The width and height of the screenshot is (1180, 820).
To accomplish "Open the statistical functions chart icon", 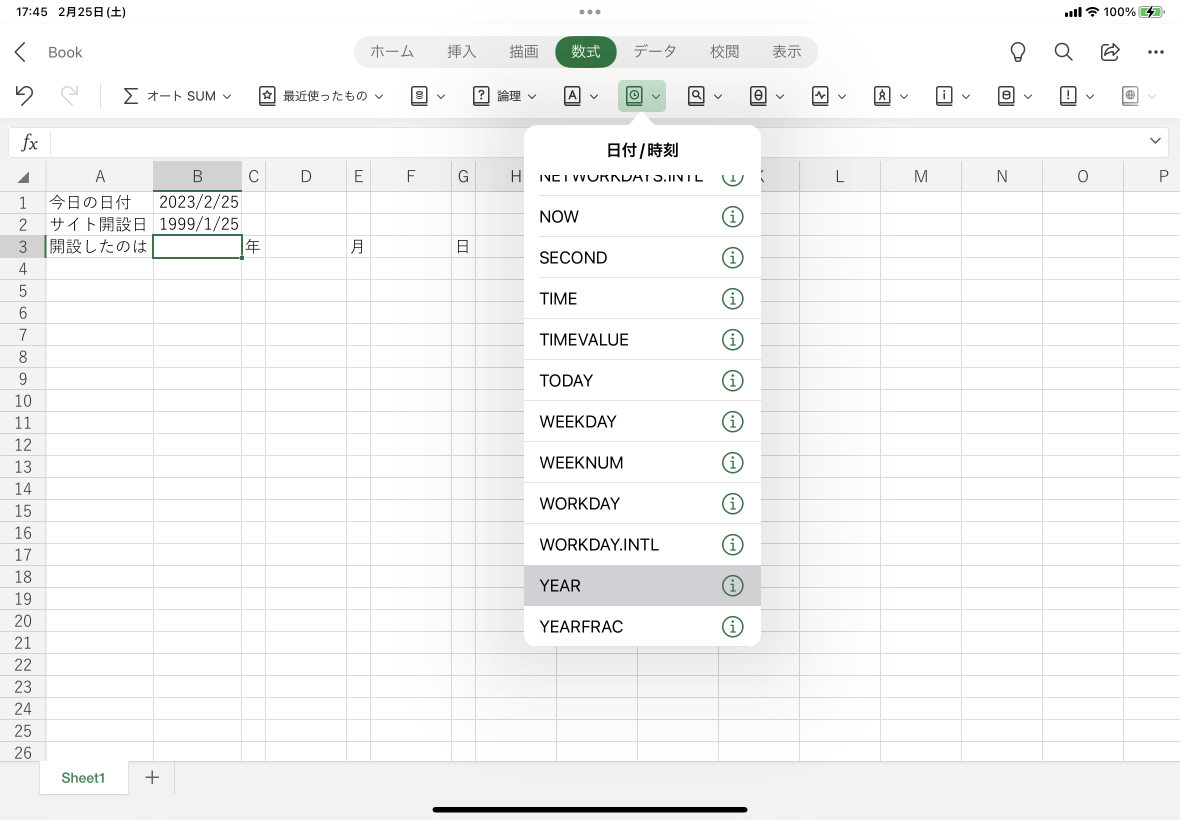I will click(x=820, y=96).
